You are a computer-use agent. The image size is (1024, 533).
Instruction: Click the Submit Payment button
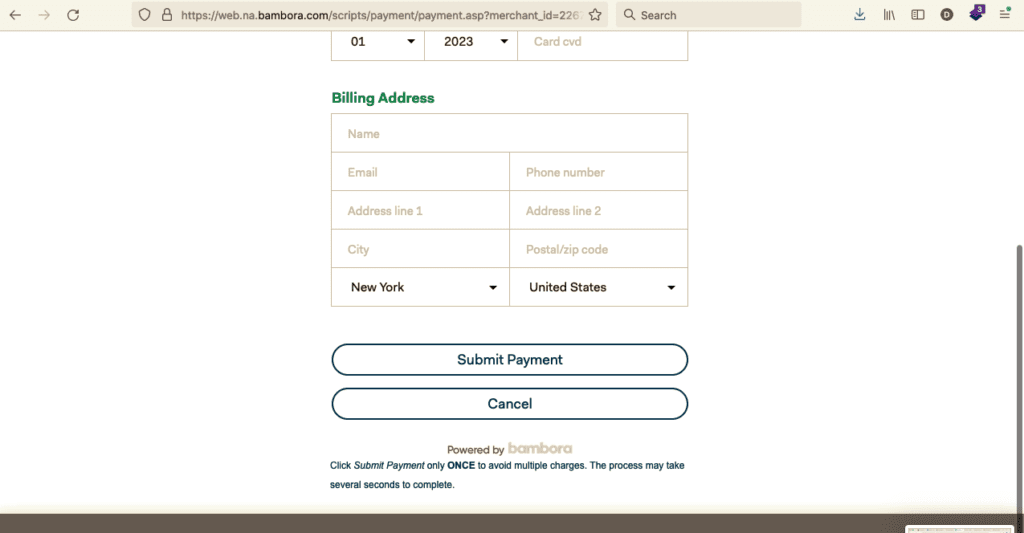509,360
